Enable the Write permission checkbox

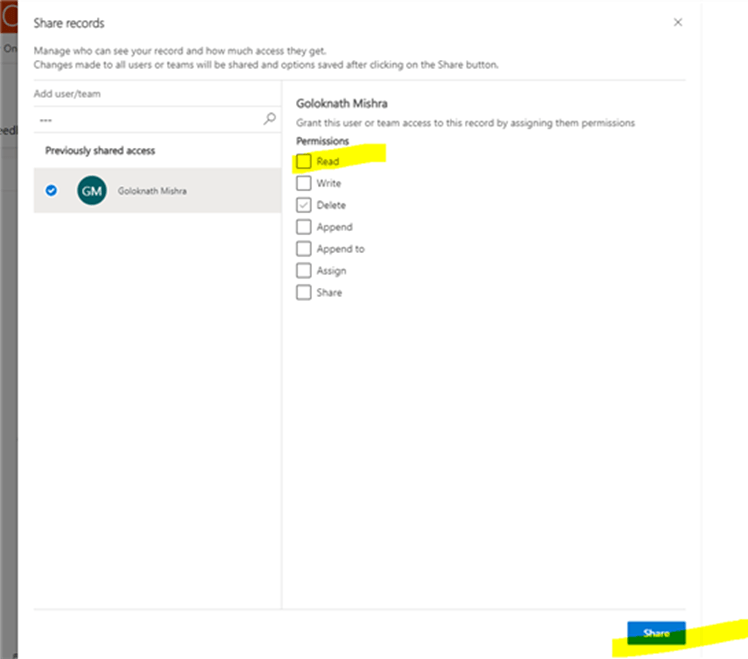pyautogui.click(x=304, y=183)
